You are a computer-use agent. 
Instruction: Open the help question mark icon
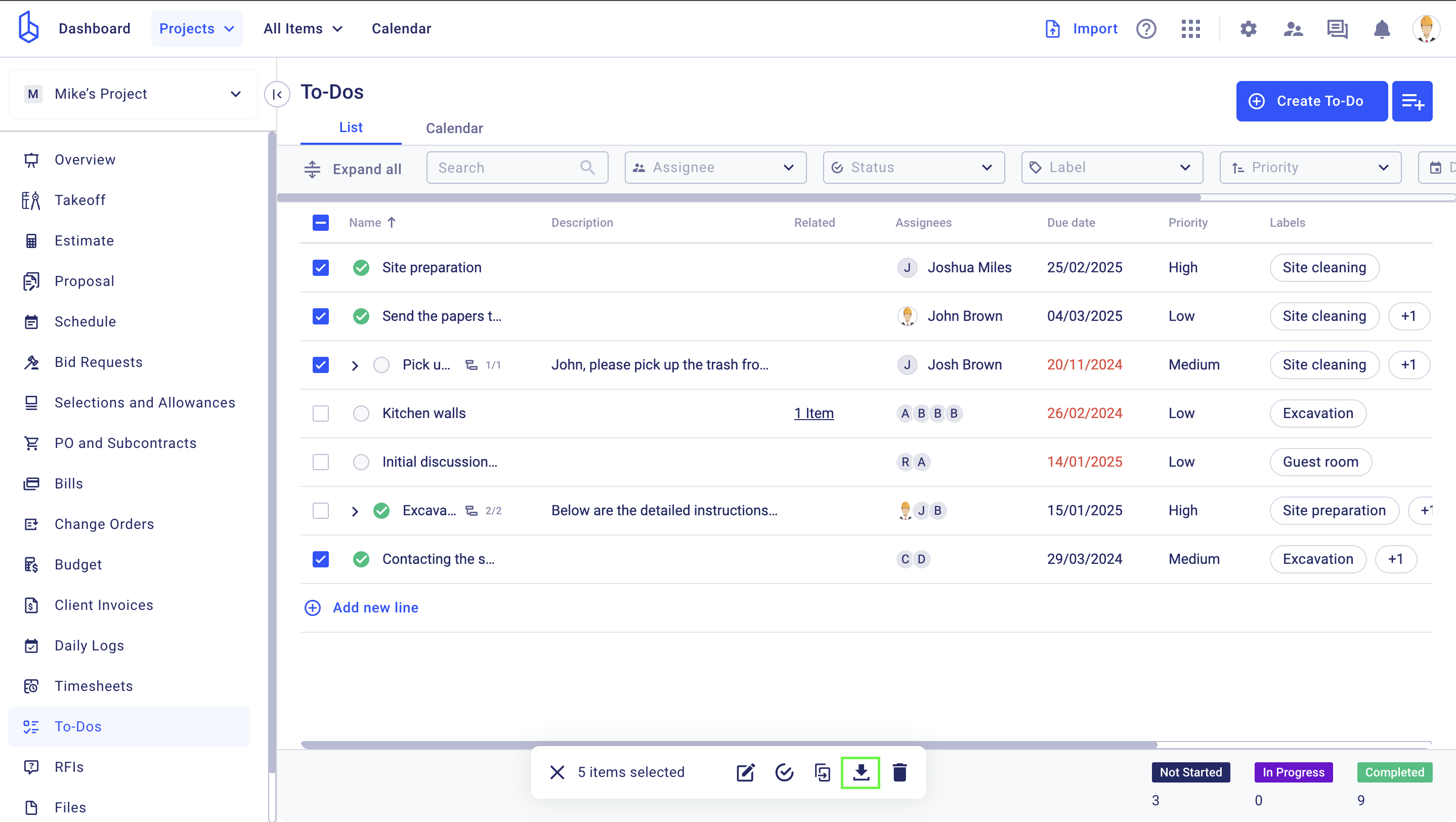click(1146, 28)
